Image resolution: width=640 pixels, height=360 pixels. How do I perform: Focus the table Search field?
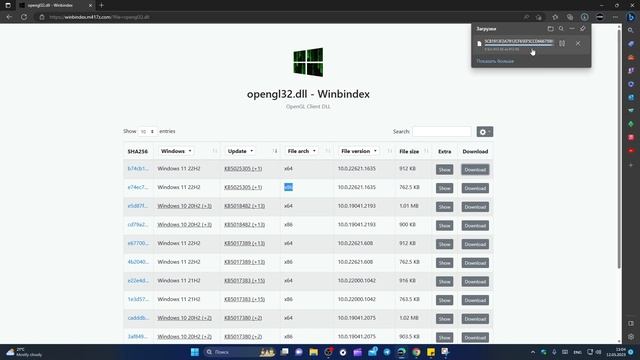(x=442, y=131)
